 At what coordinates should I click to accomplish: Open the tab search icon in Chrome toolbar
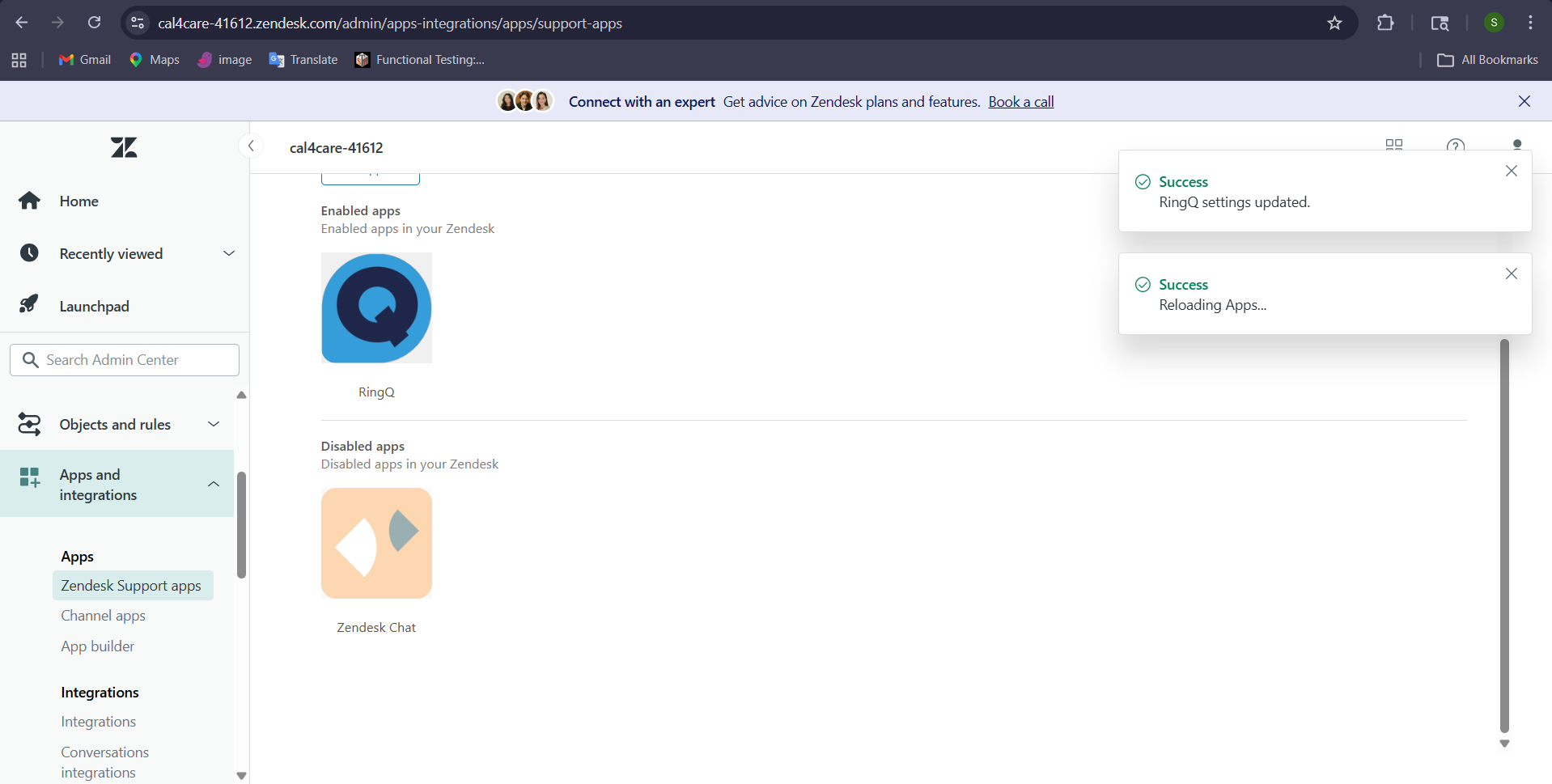point(1440,23)
